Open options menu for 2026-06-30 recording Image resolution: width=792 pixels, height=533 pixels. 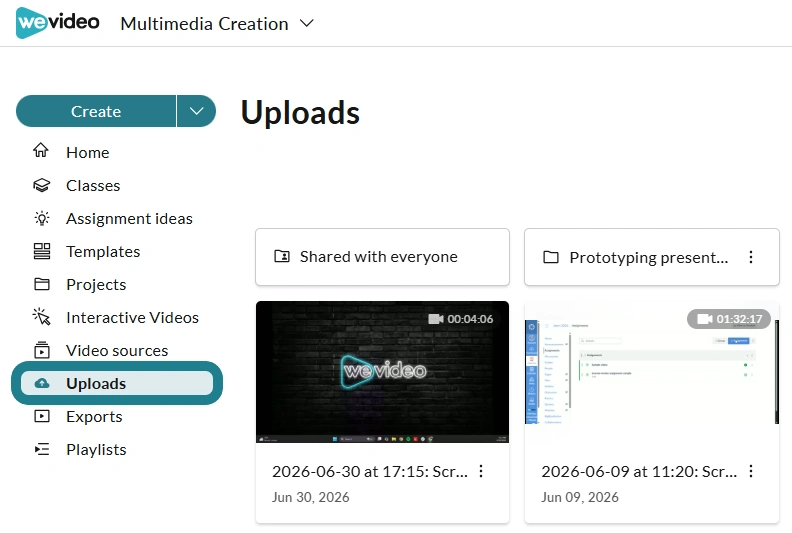(x=481, y=471)
